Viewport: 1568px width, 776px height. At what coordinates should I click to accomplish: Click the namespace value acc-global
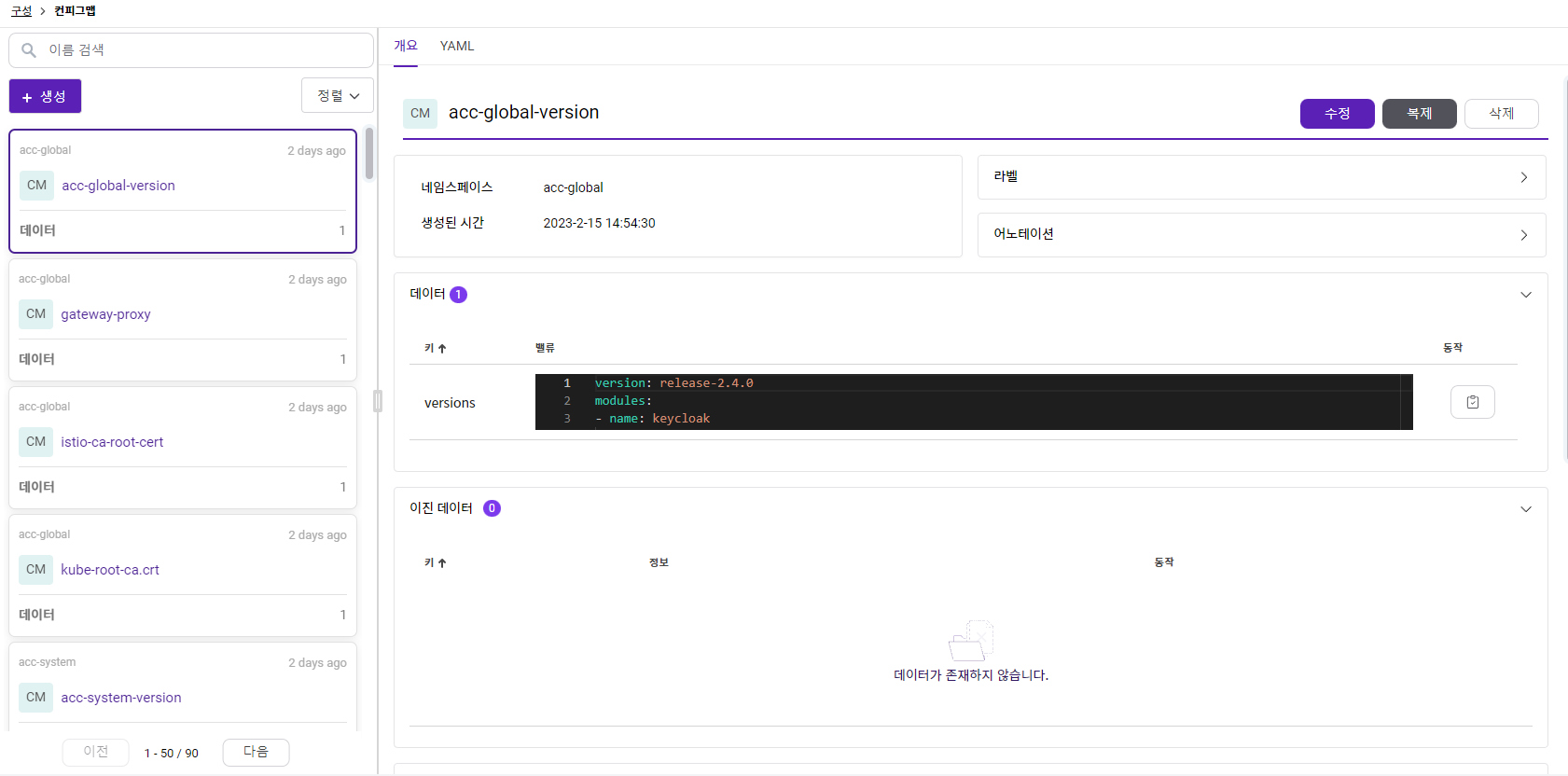click(x=573, y=187)
